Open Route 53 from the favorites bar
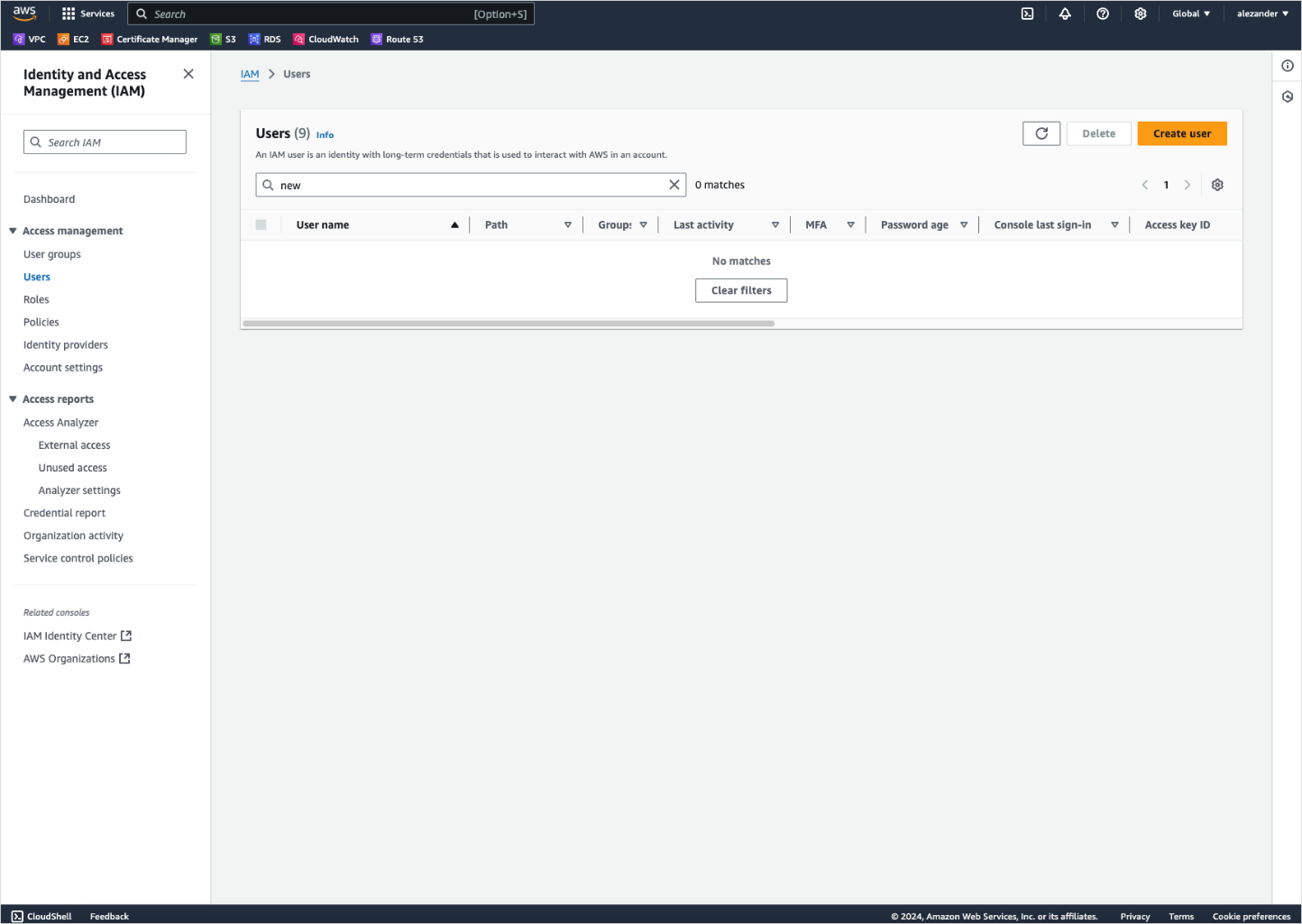Viewport: 1302px width, 924px height. point(397,39)
